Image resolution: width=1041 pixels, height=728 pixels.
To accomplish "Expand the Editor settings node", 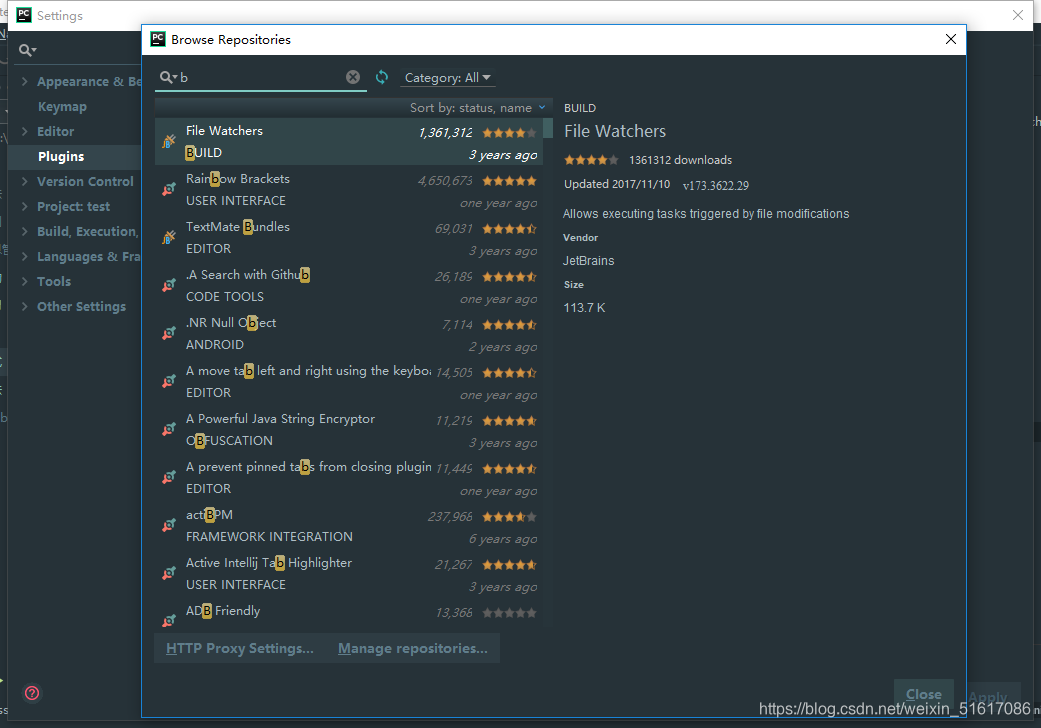I will 25,131.
